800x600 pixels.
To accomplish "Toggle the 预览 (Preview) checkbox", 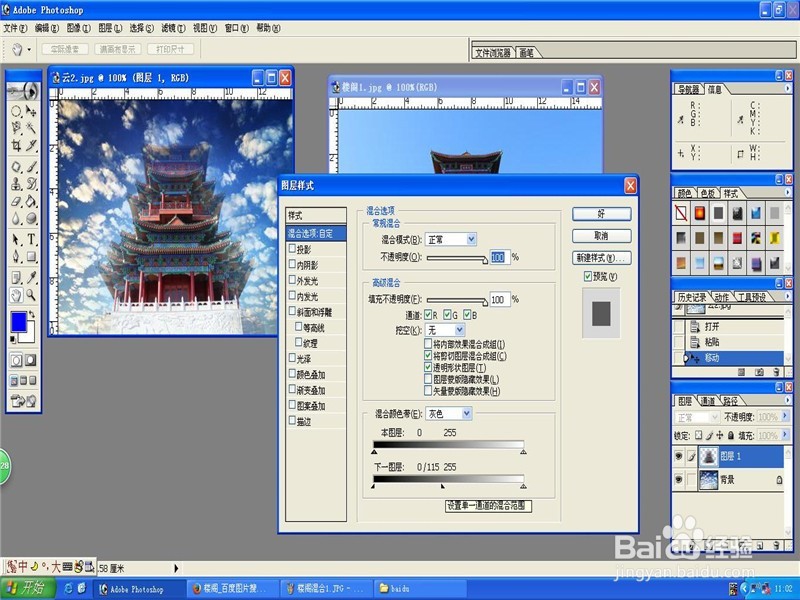I will tap(588, 276).
